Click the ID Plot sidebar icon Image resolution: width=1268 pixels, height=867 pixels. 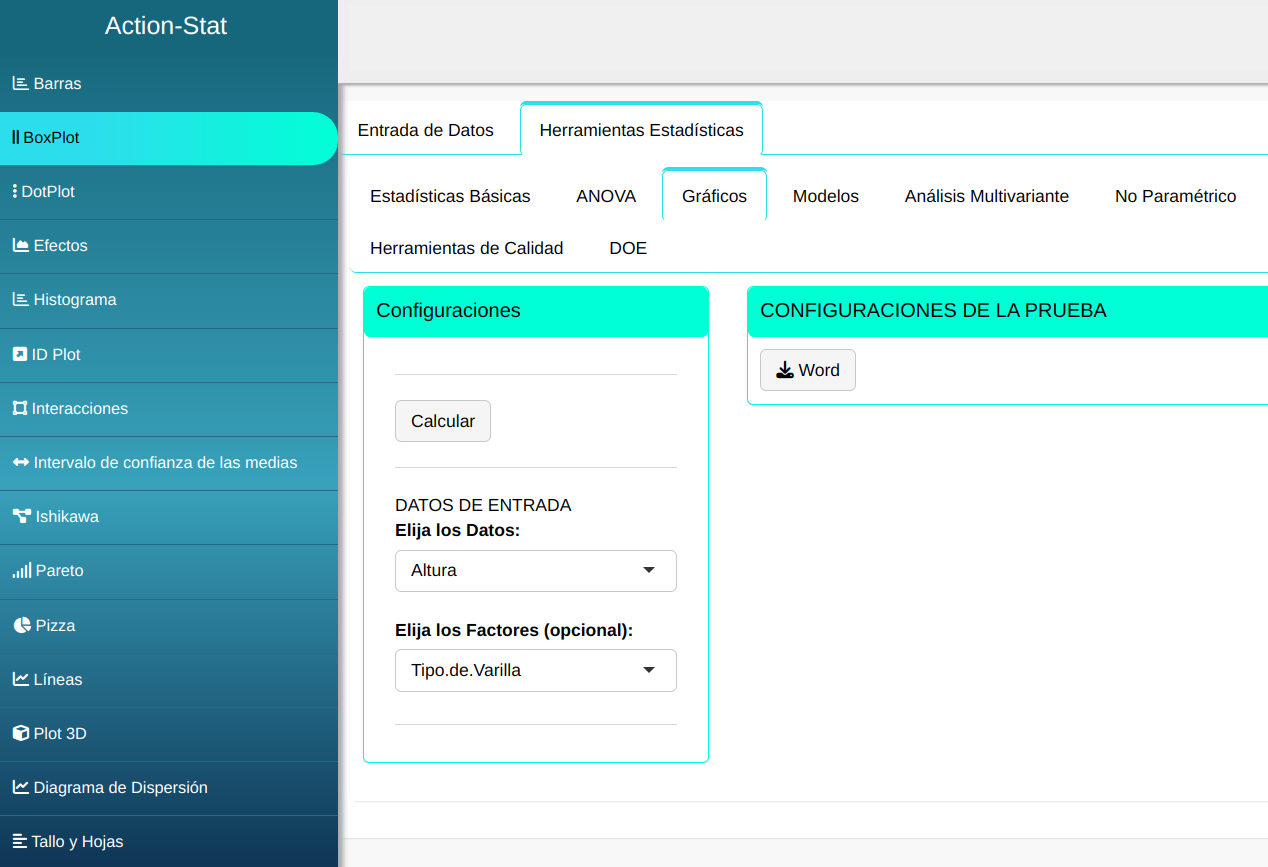[x=19, y=355]
